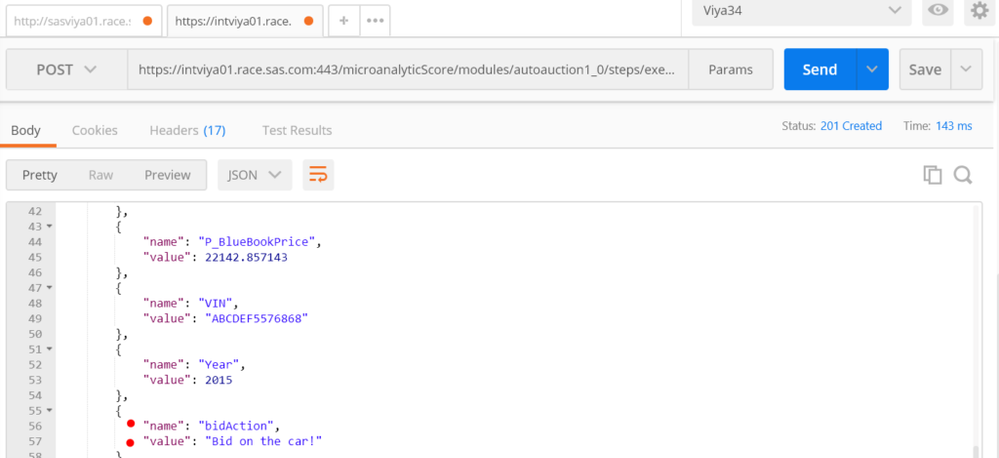Search response body magnifier icon

[963, 175]
